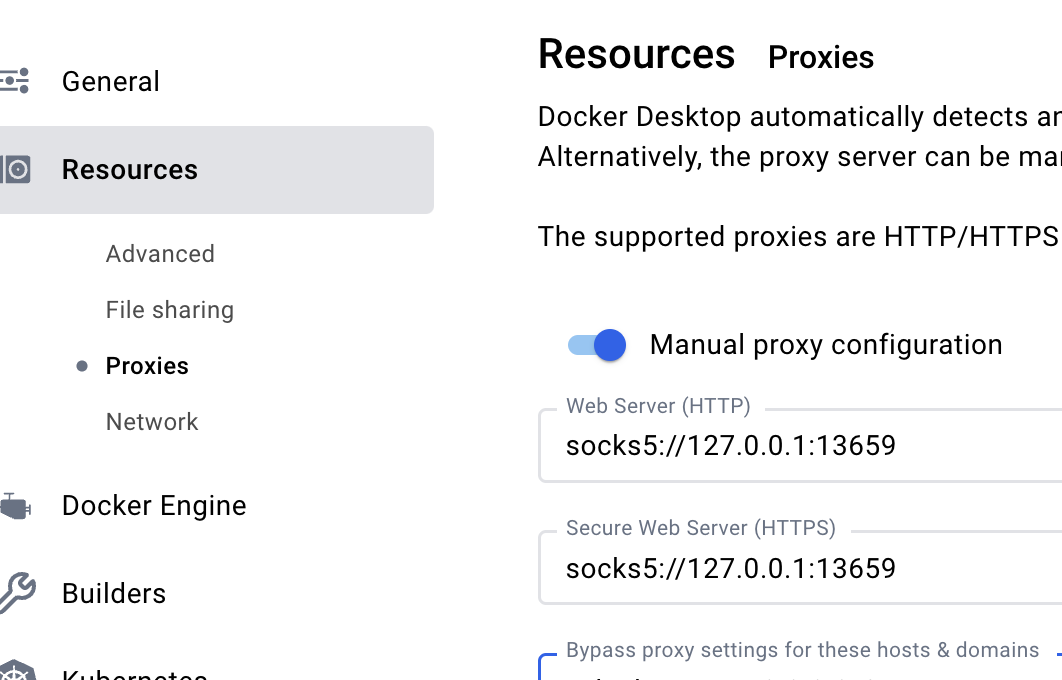1062x680 pixels.
Task: Open the Builders settings section
Action: 114,593
